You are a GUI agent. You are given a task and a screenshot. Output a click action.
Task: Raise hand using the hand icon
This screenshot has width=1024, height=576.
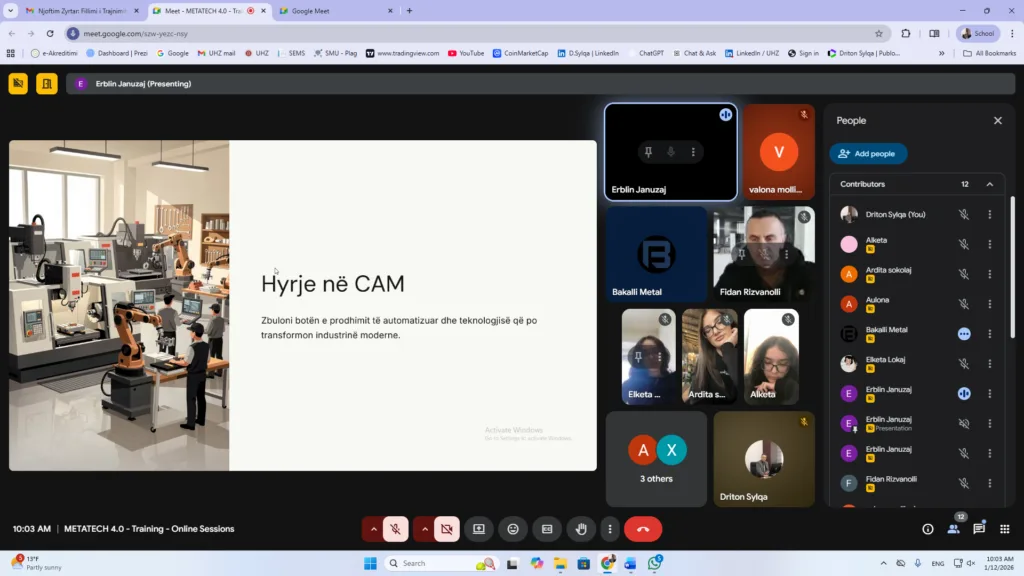[581, 529]
